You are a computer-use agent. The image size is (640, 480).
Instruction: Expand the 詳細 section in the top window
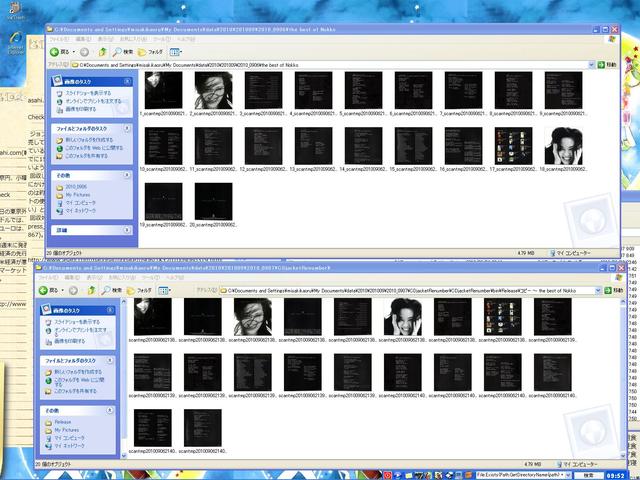point(127,230)
